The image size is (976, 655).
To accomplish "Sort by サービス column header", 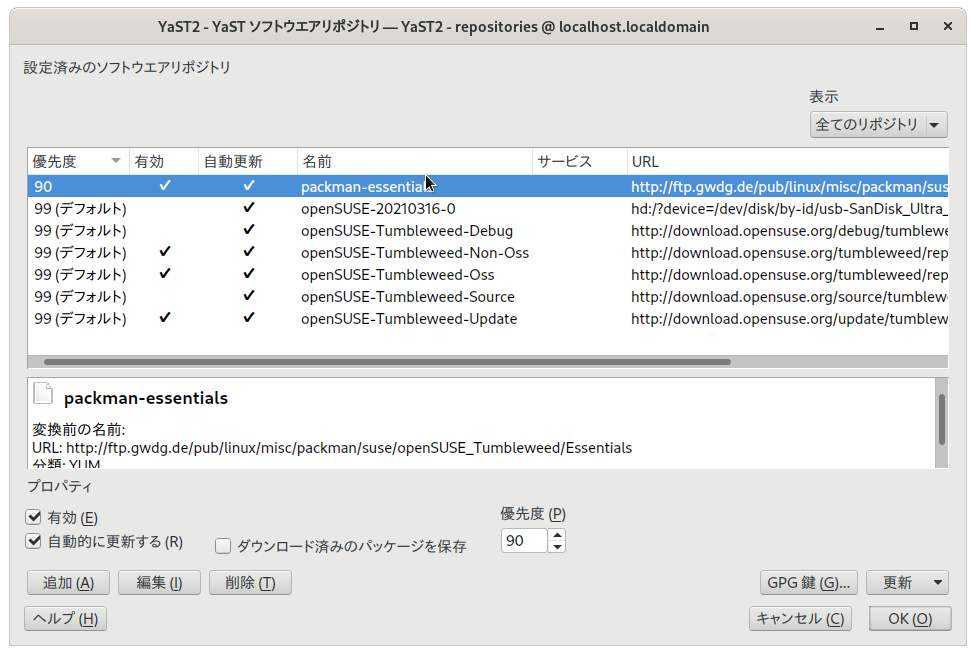I will 580,161.
